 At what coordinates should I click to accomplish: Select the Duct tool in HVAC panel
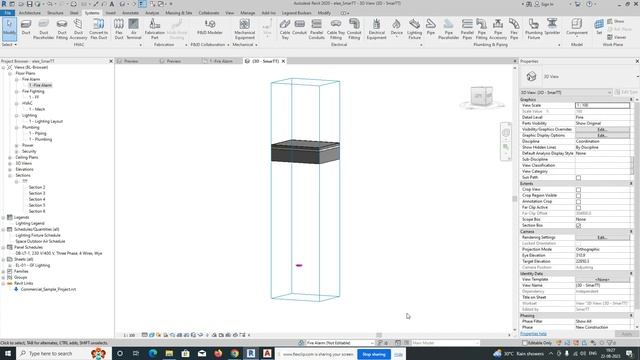point(26,28)
